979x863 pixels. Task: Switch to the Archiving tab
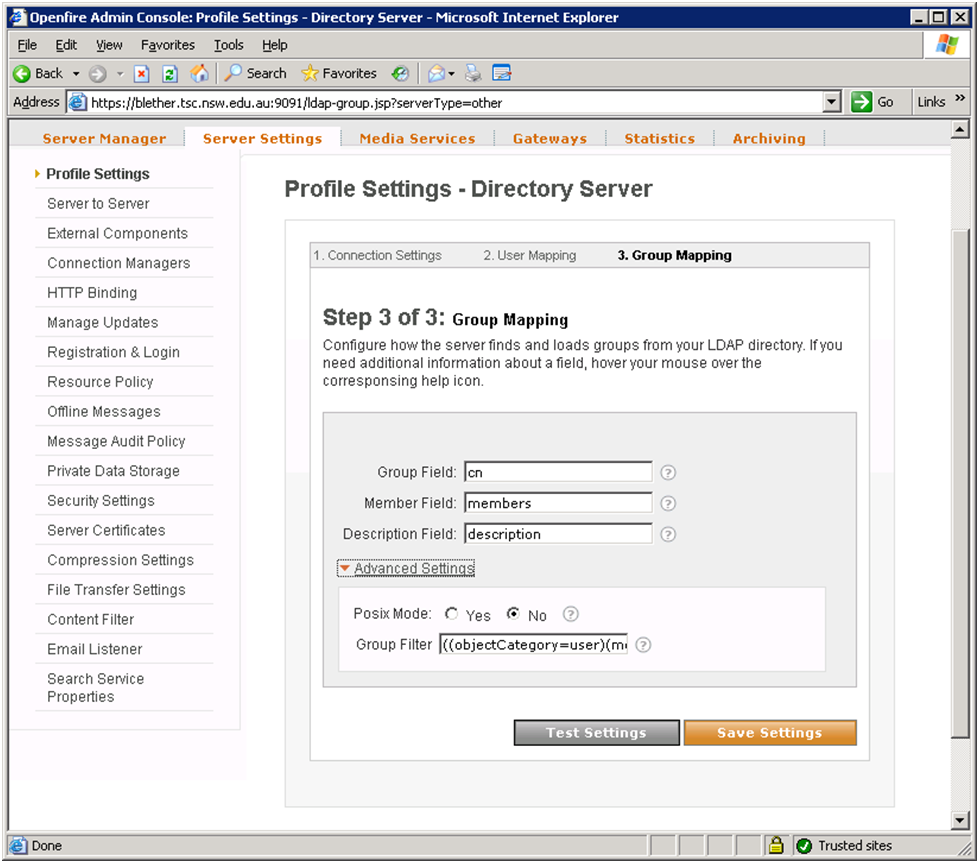[x=769, y=139]
